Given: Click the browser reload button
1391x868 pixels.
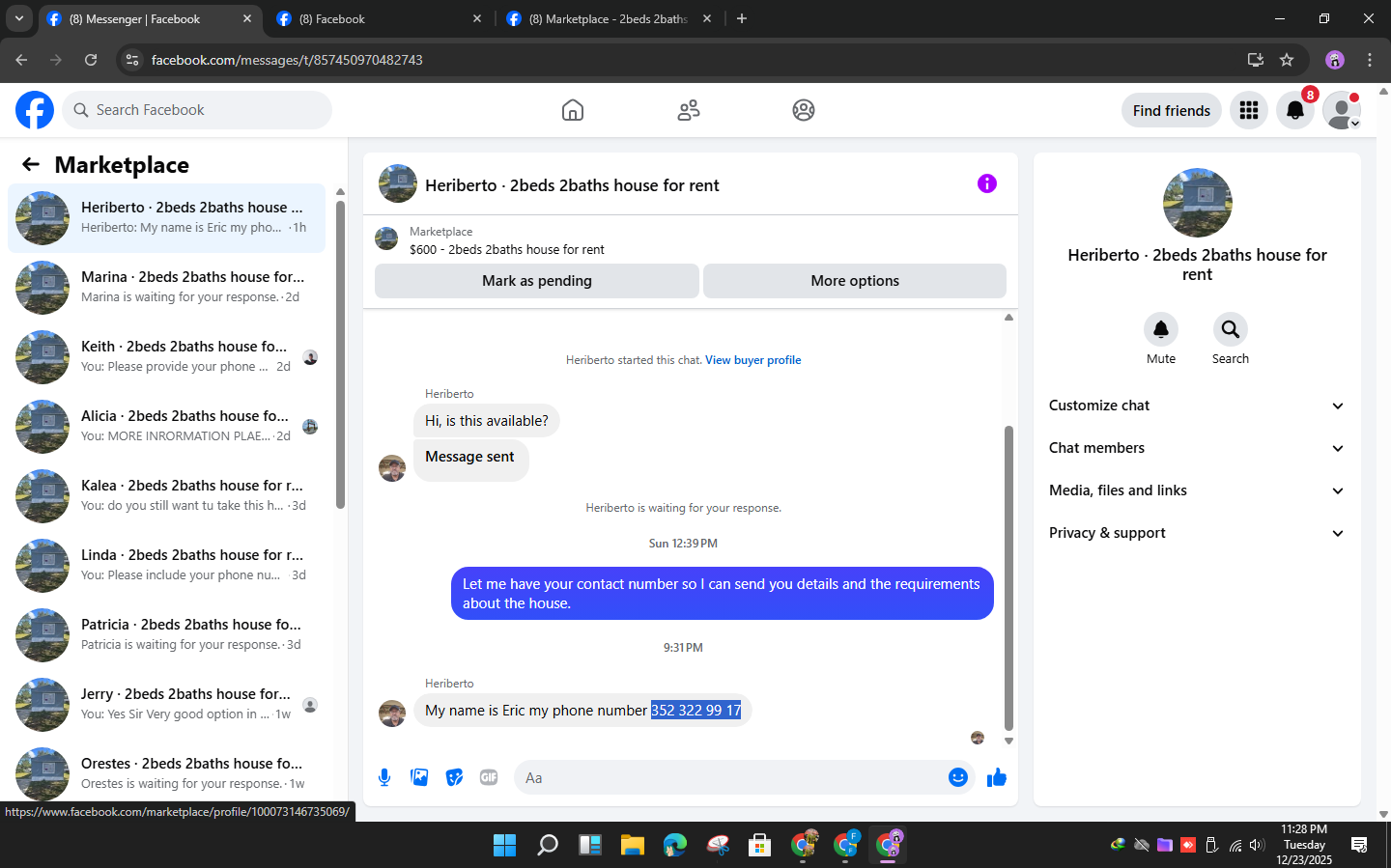Looking at the screenshot, I should pyautogui.click(x=91, y=60).
